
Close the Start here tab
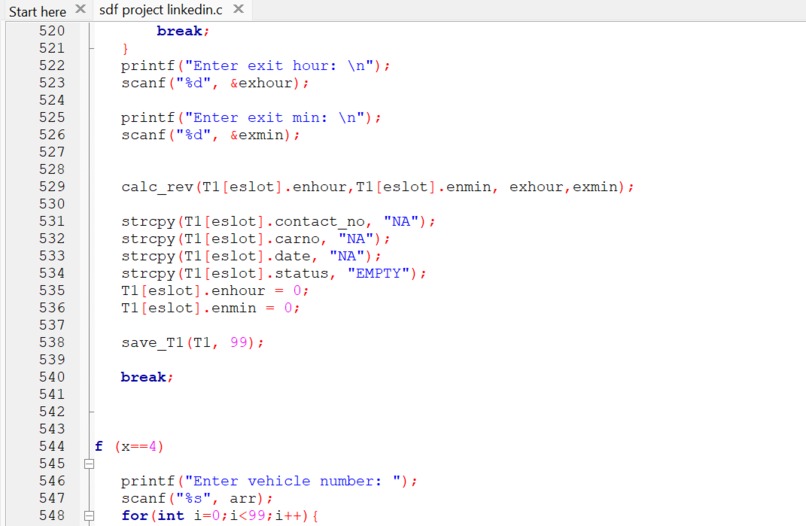tap(80, 9)
